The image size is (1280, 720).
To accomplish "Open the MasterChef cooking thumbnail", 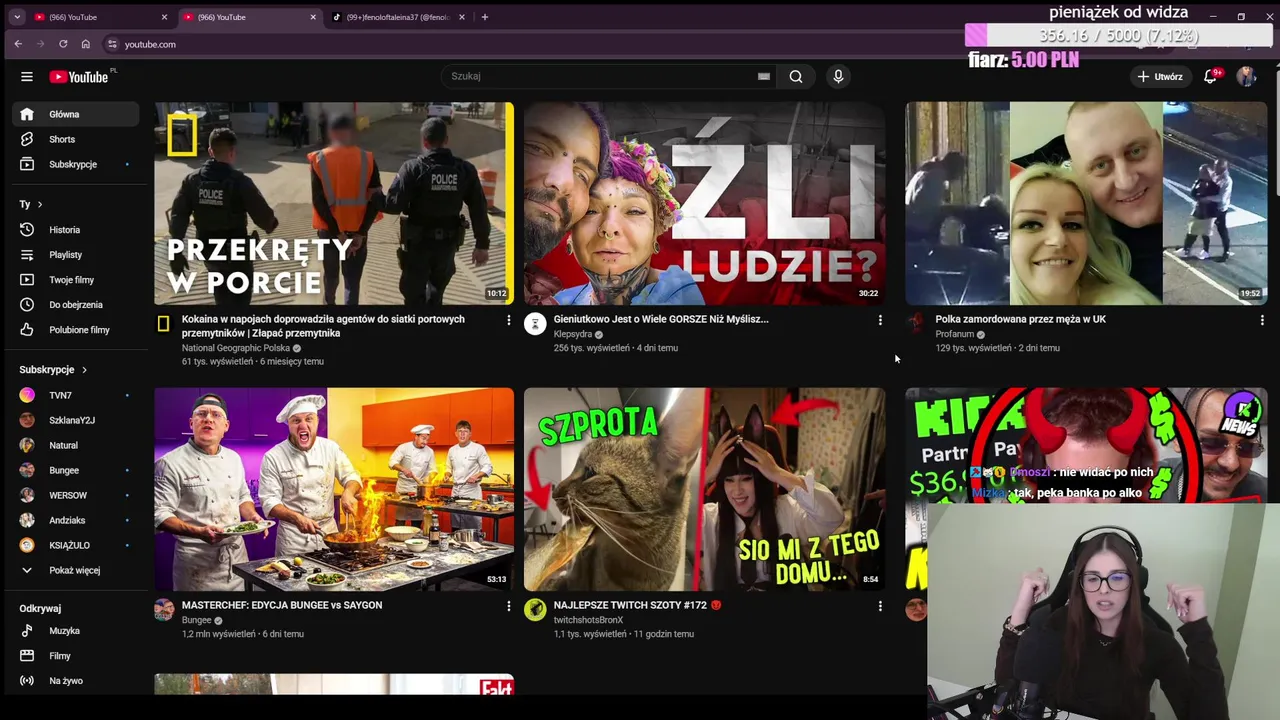I will [x=334, y=489].
